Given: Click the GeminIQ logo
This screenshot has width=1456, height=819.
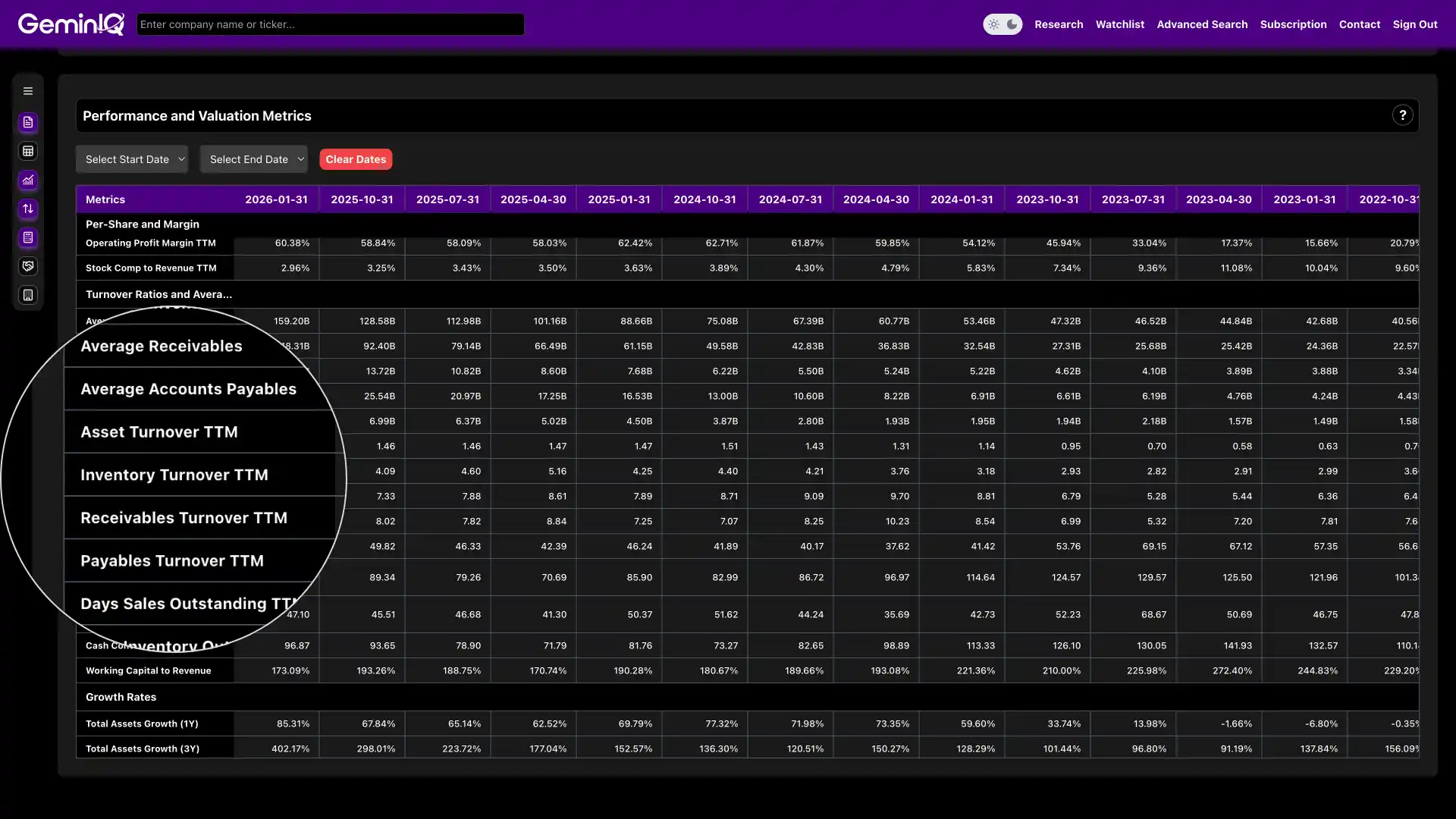Looking at the screenshot, I should pyautogui.click(x=71, y=24).
